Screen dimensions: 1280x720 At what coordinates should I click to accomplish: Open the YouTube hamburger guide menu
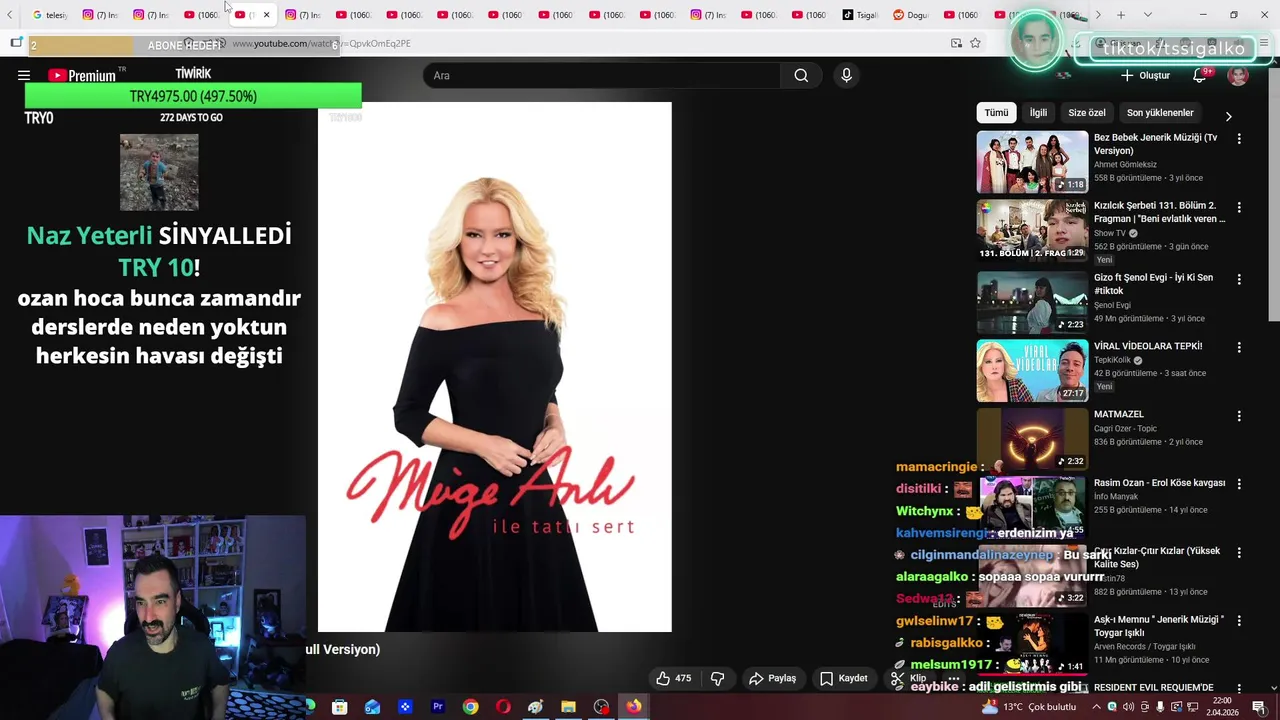pos(24,75)
